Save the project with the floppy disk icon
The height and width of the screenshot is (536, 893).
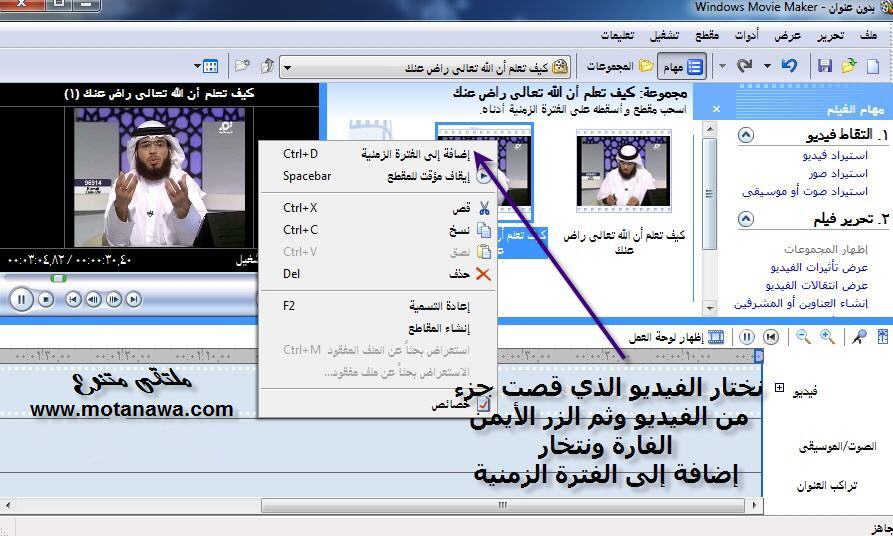[825, 66]
